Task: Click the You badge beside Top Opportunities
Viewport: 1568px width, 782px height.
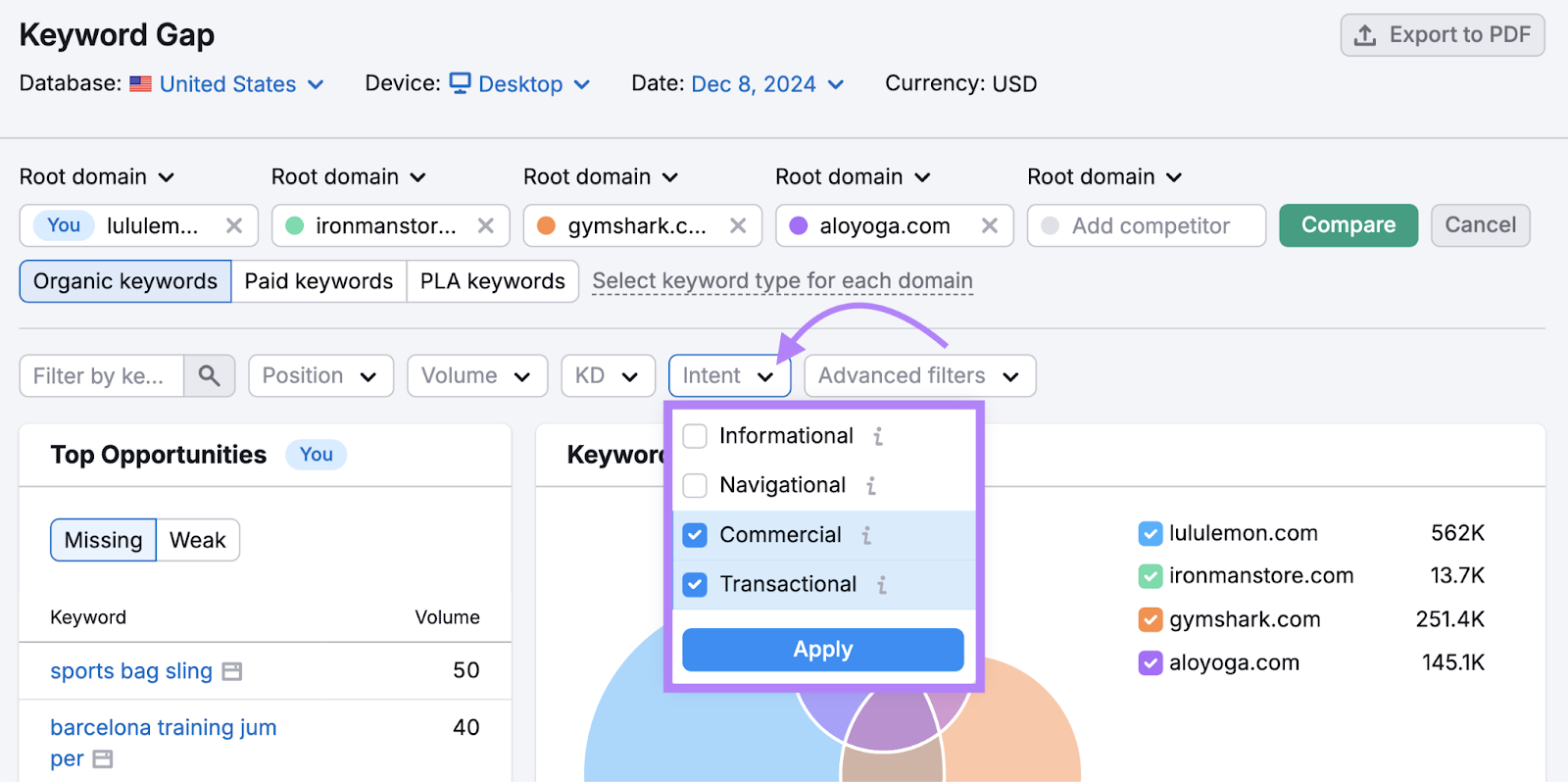Action: [x=317, y=455]
